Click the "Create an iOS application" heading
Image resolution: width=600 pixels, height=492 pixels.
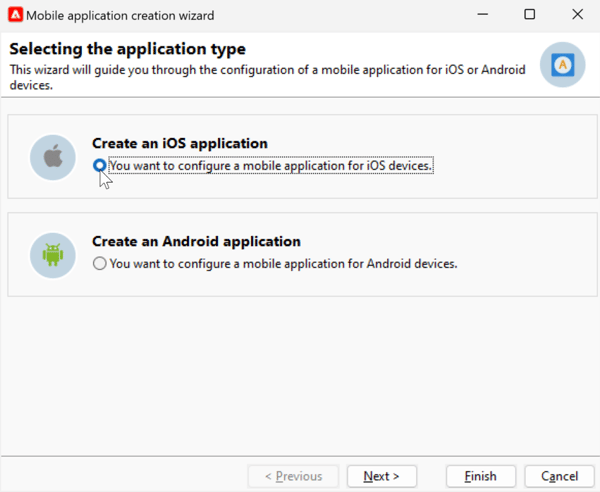[179, 143]
